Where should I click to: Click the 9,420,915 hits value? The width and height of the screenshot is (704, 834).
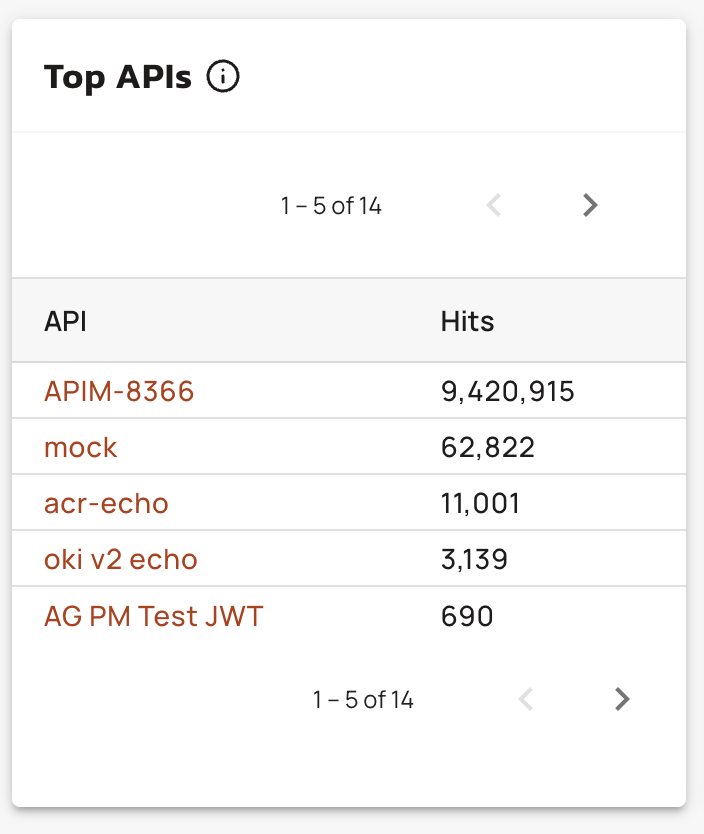[x=507, y=391]
